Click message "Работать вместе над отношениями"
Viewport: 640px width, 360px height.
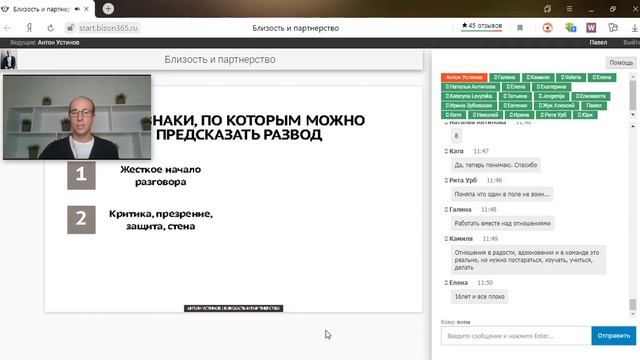click(x=502, y=223)
